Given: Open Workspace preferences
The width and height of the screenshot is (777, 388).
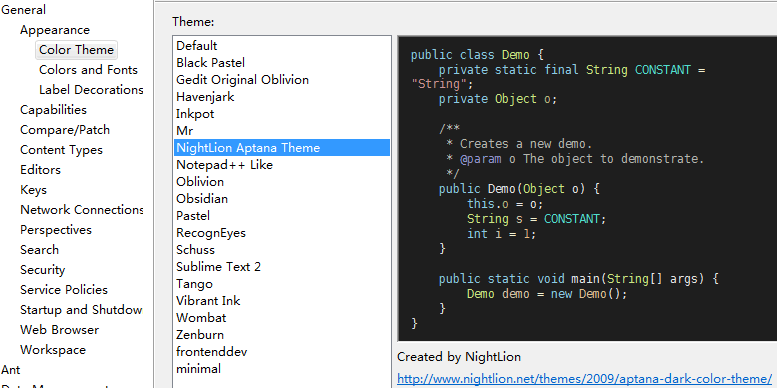Looking at the screenshot, I should (53, 349).
